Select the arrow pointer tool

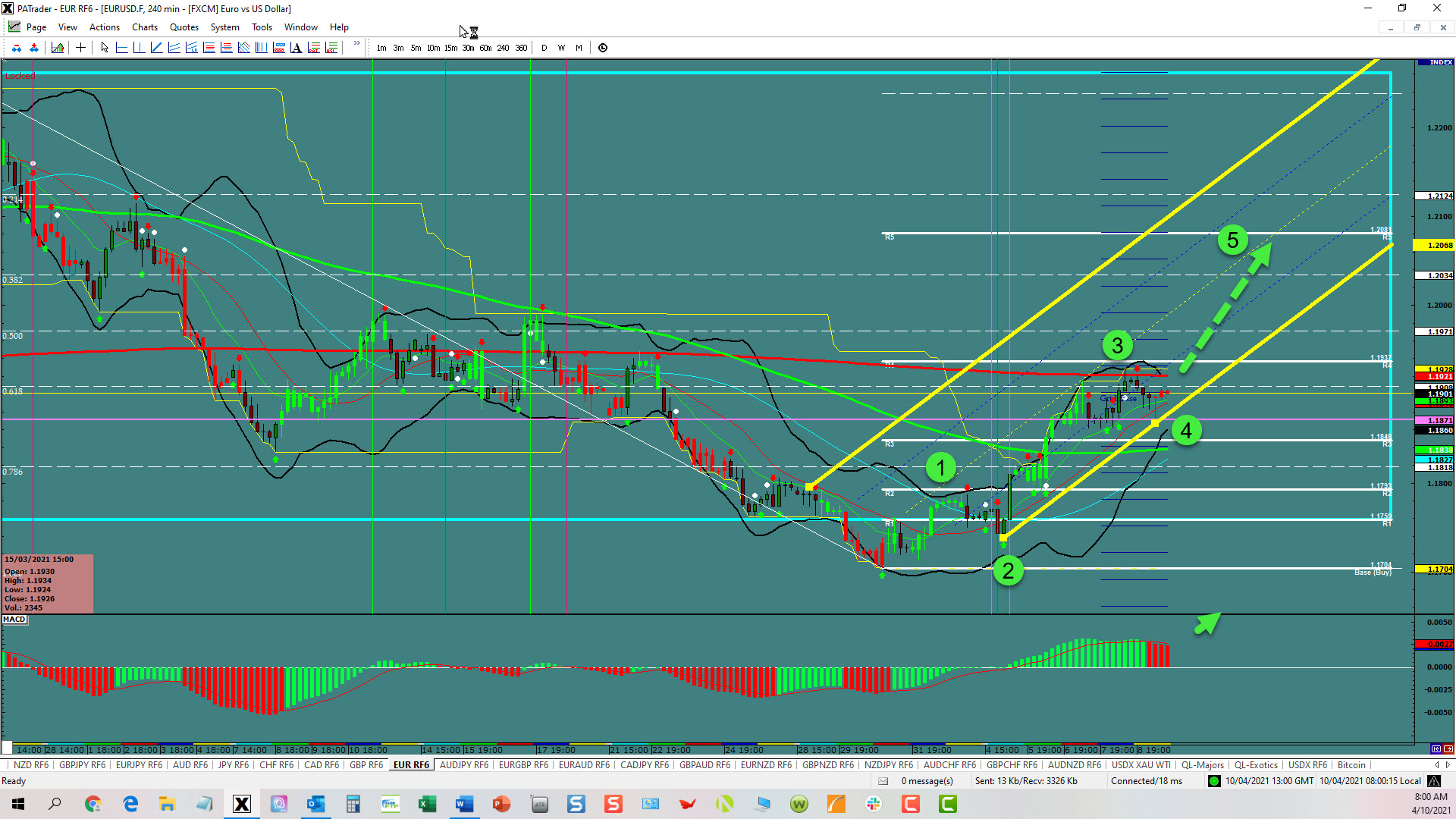click(x=105, y=48)
